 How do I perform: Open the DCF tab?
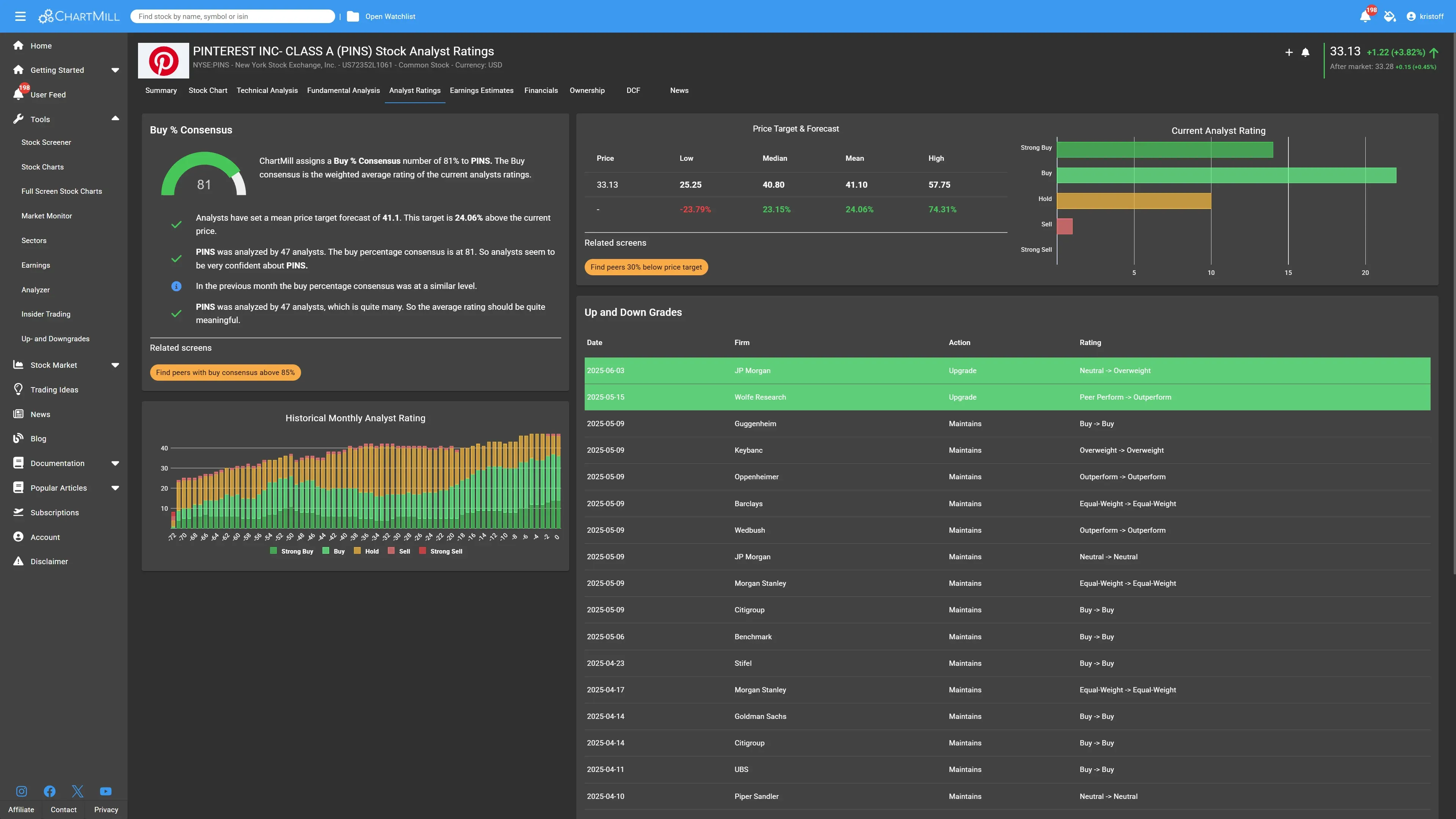[x=633, y=91]
